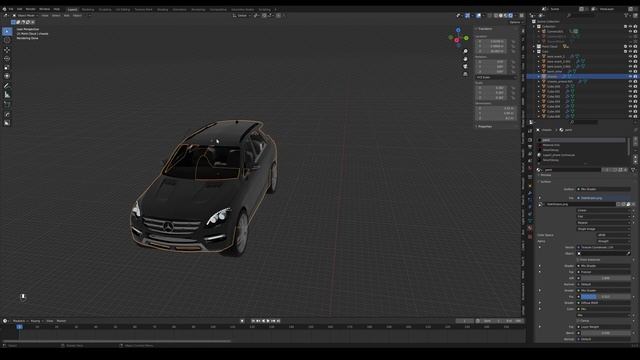
Task: Click the IOR value slider
Action: (x=606, y=278)
